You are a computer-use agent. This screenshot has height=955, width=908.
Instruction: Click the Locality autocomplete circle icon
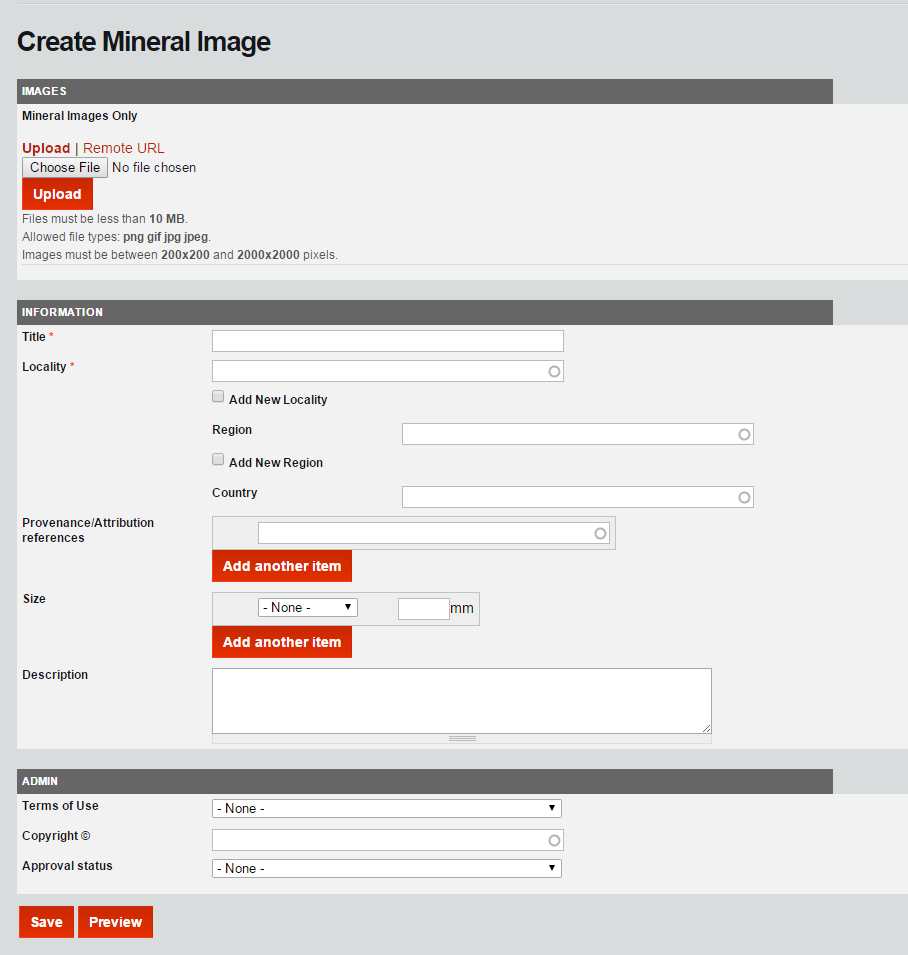pos(554,372)
